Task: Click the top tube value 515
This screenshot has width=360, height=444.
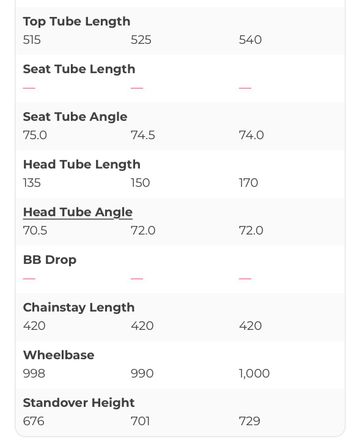Action: click(32, 40)
